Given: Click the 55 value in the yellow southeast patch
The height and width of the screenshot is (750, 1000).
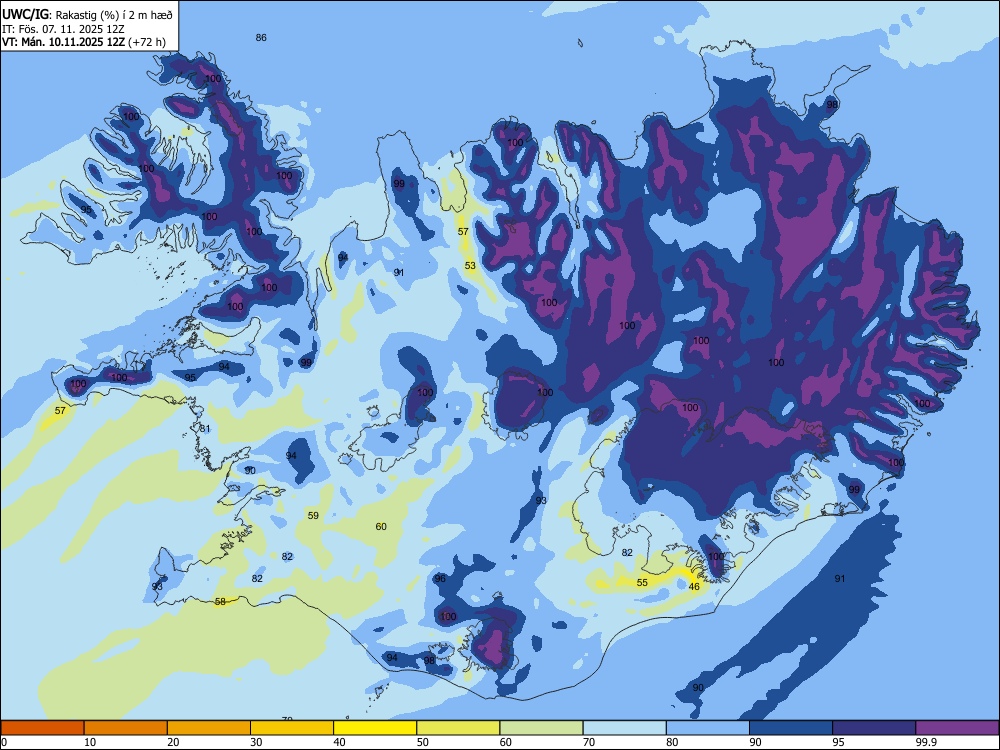Looking at the screenshot, I should click(x=642, y=582).
